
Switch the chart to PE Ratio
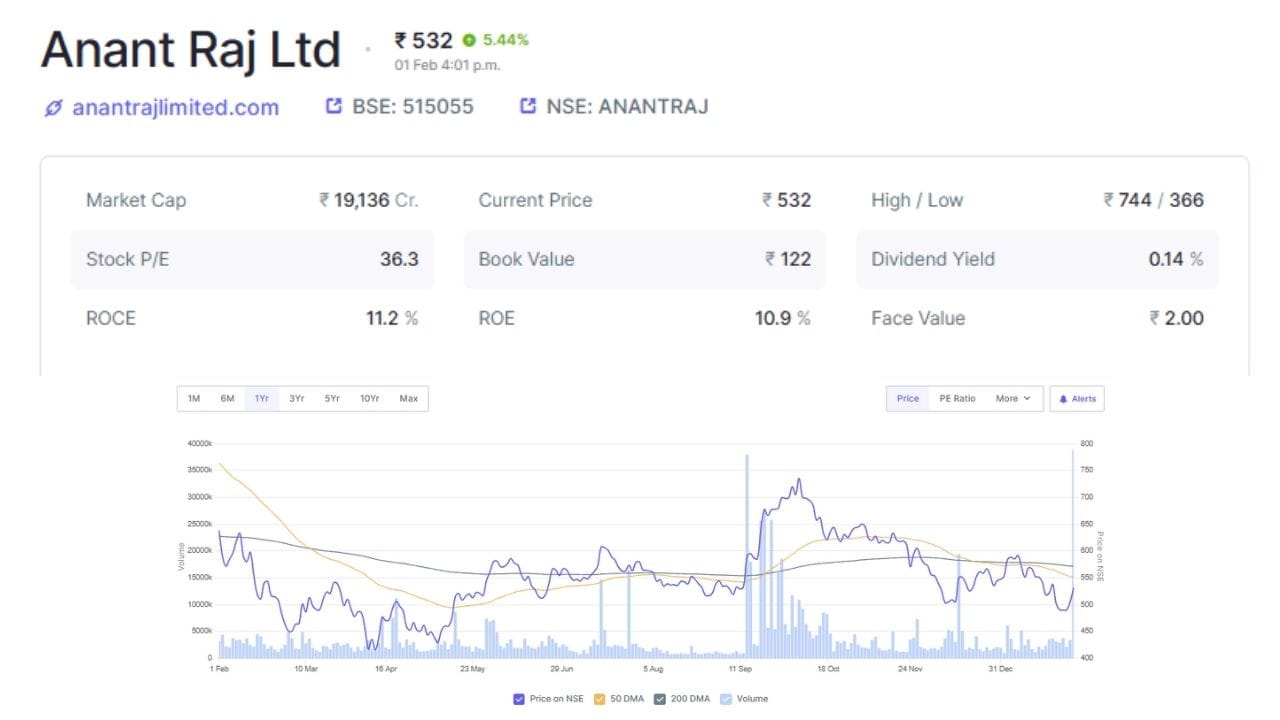[957, 399]
